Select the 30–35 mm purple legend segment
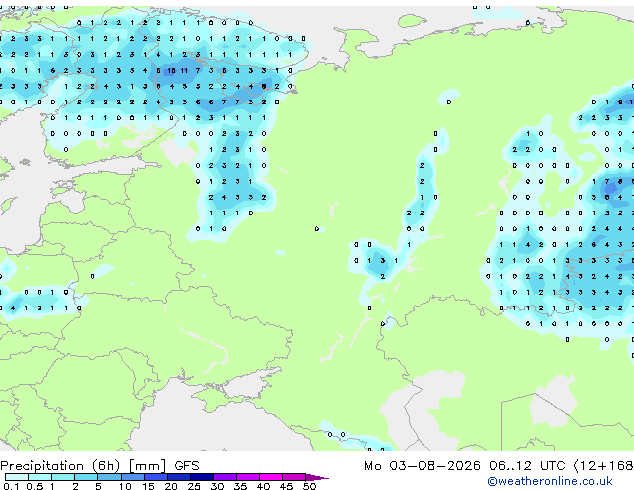Screen dimensions: 634x490 click(225, 477)
